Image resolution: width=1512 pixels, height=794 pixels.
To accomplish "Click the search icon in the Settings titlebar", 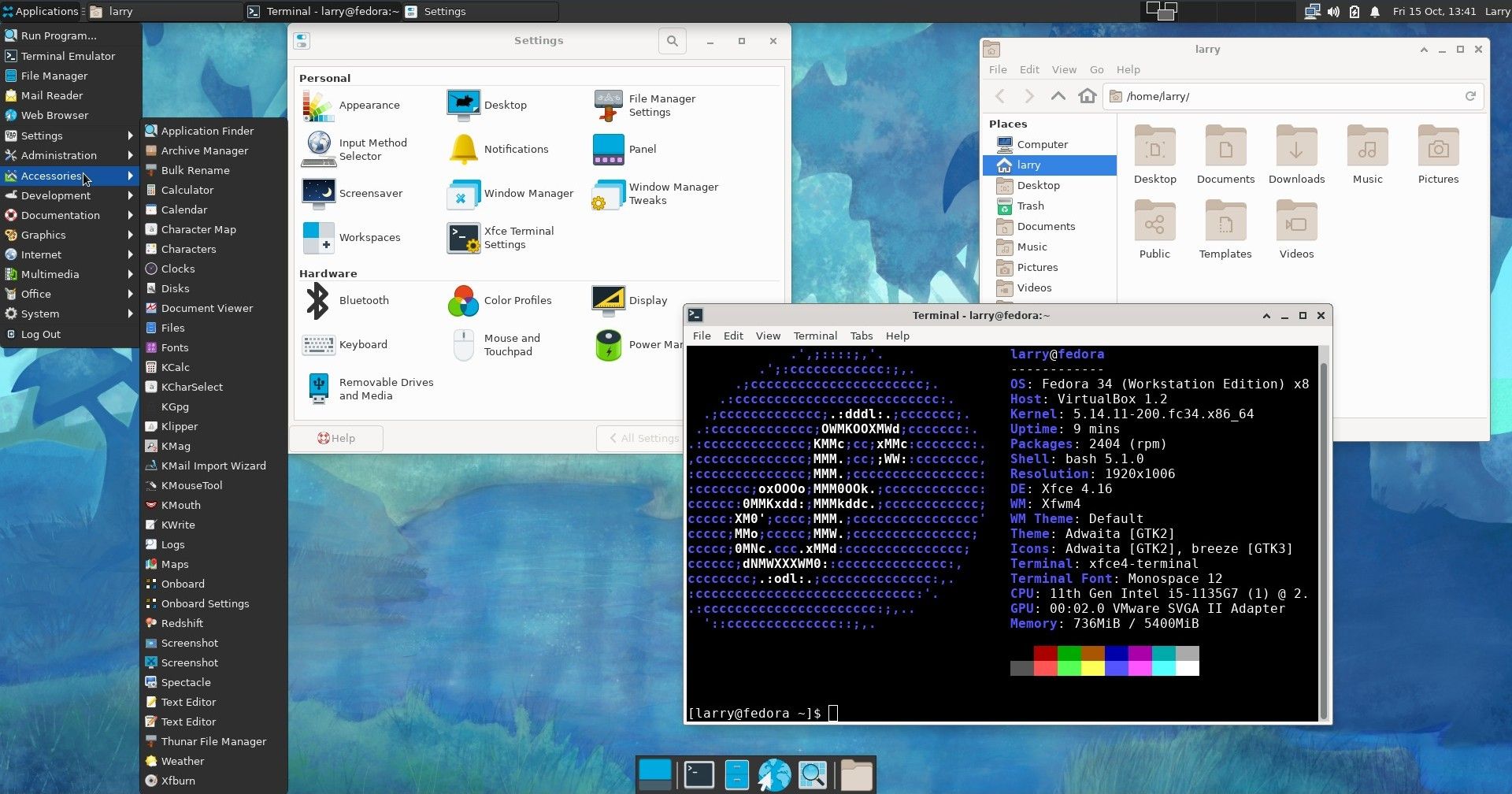I will [x=672, y=40].
